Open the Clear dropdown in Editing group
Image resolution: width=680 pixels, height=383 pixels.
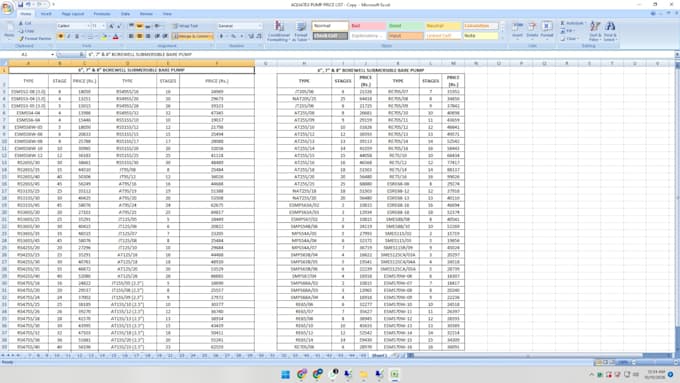569,38
